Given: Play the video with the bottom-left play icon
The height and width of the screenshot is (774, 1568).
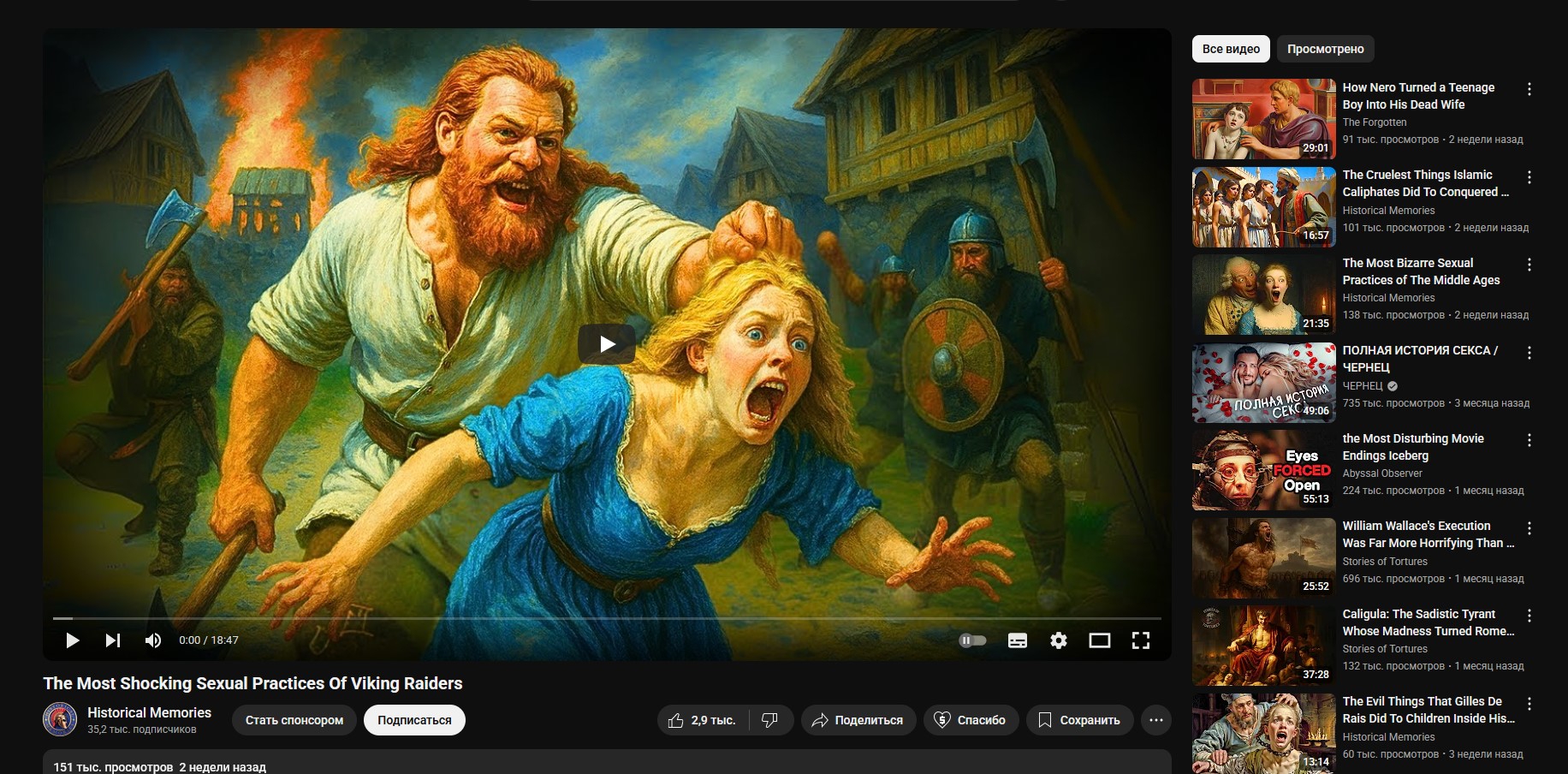Looking at the screenshot, I should (73, 640).
